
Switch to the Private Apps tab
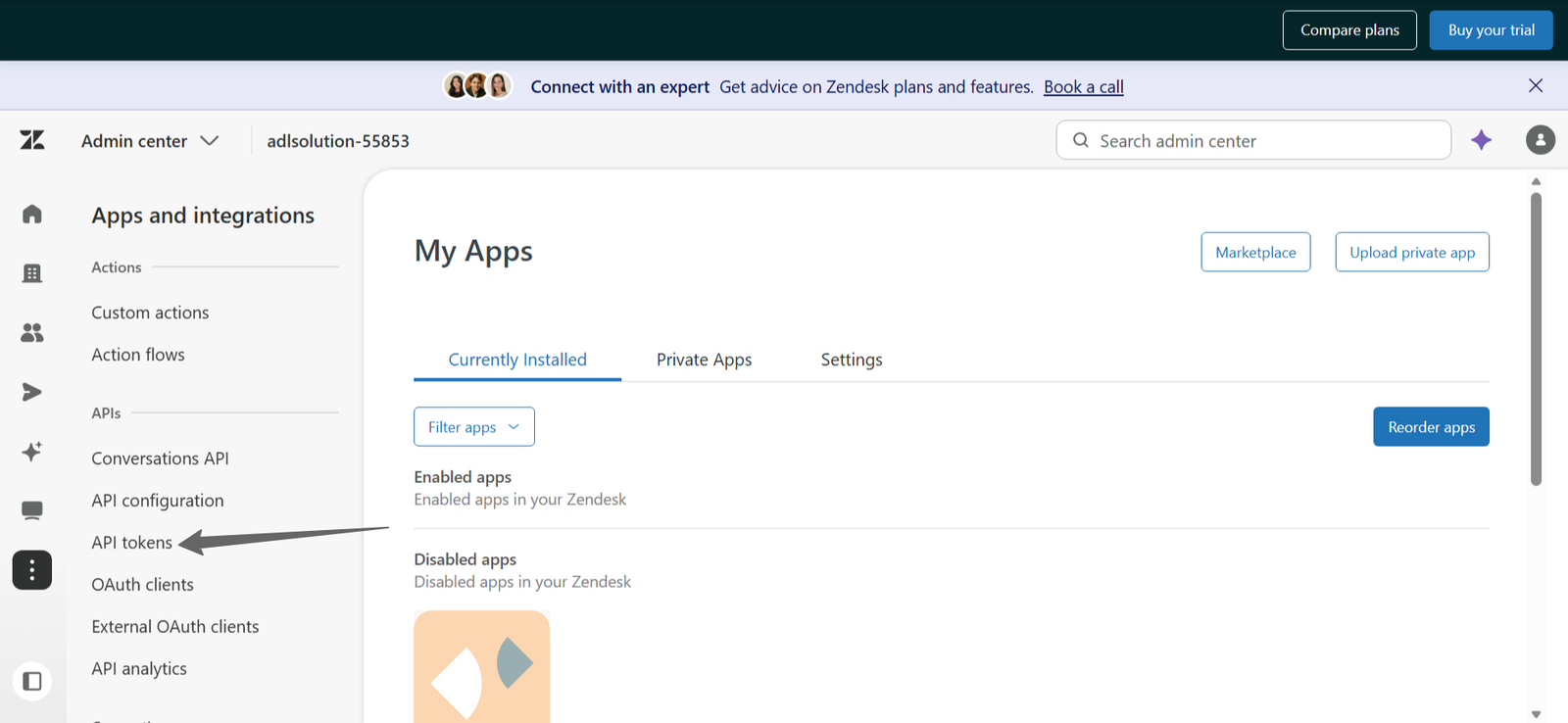click(x=704, y=360)
